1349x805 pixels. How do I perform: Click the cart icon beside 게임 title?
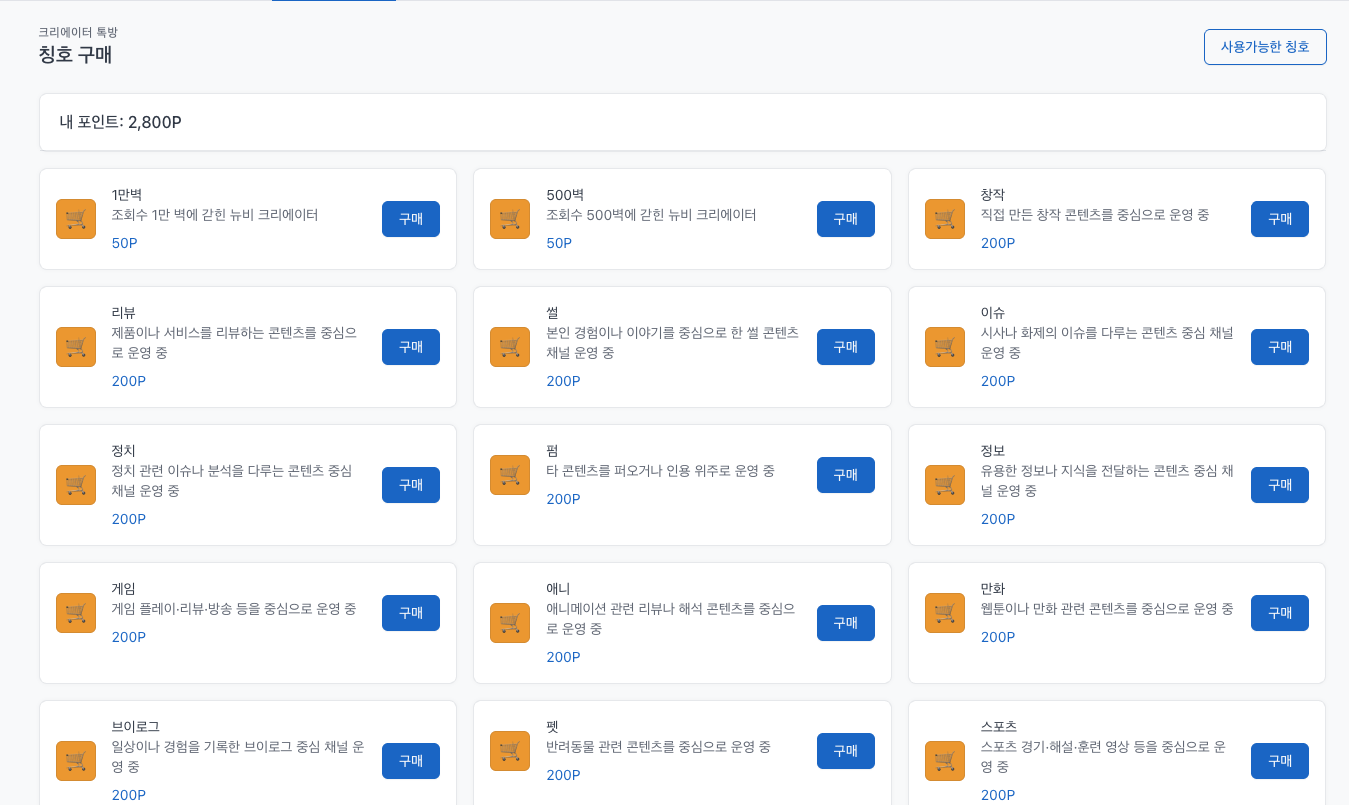click(76, 613)
